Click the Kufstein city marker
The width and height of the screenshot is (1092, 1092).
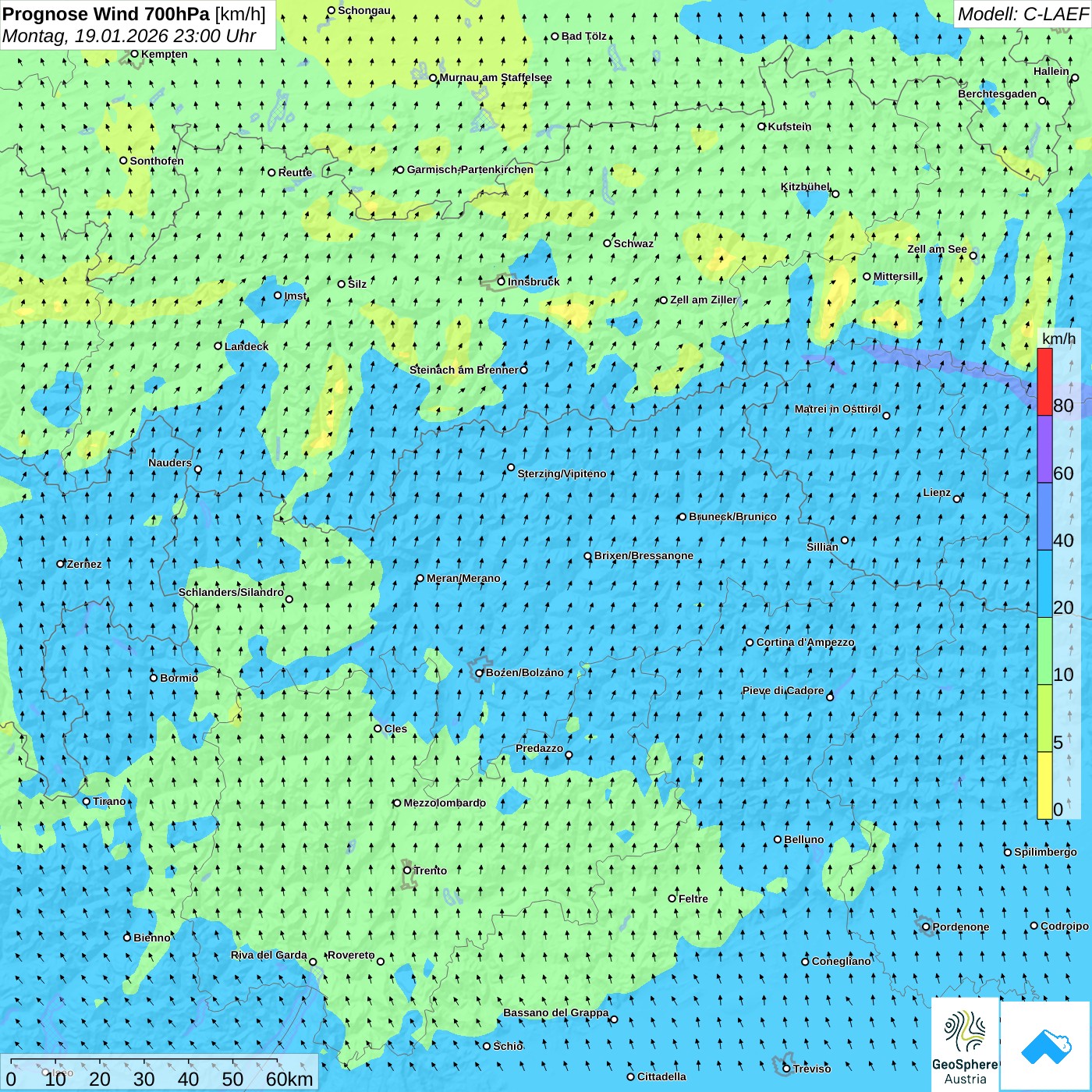[x=762, y=126]
